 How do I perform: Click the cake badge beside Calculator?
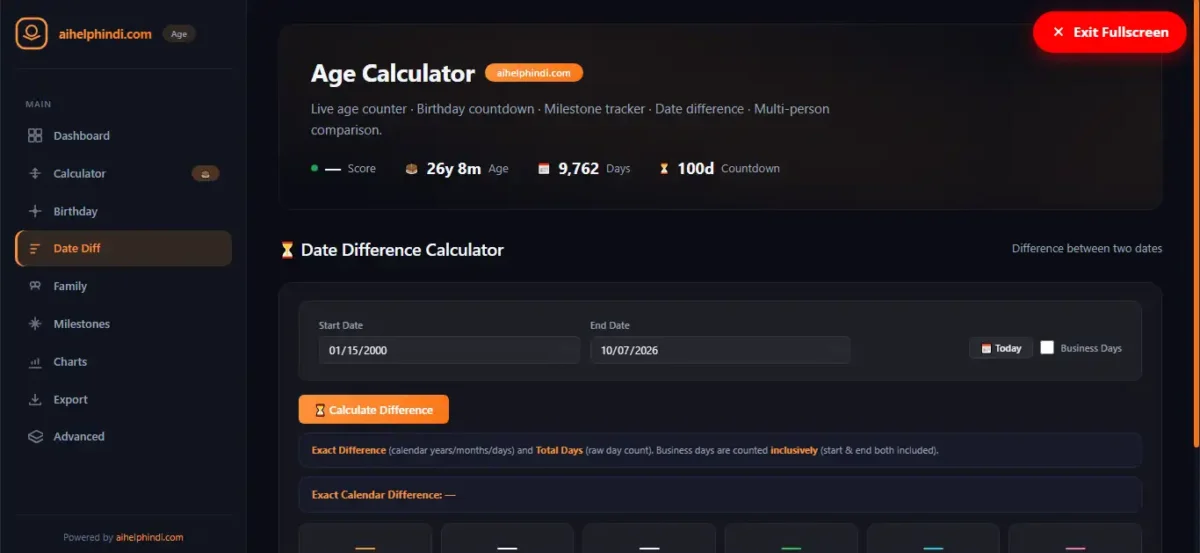(205, 174)
